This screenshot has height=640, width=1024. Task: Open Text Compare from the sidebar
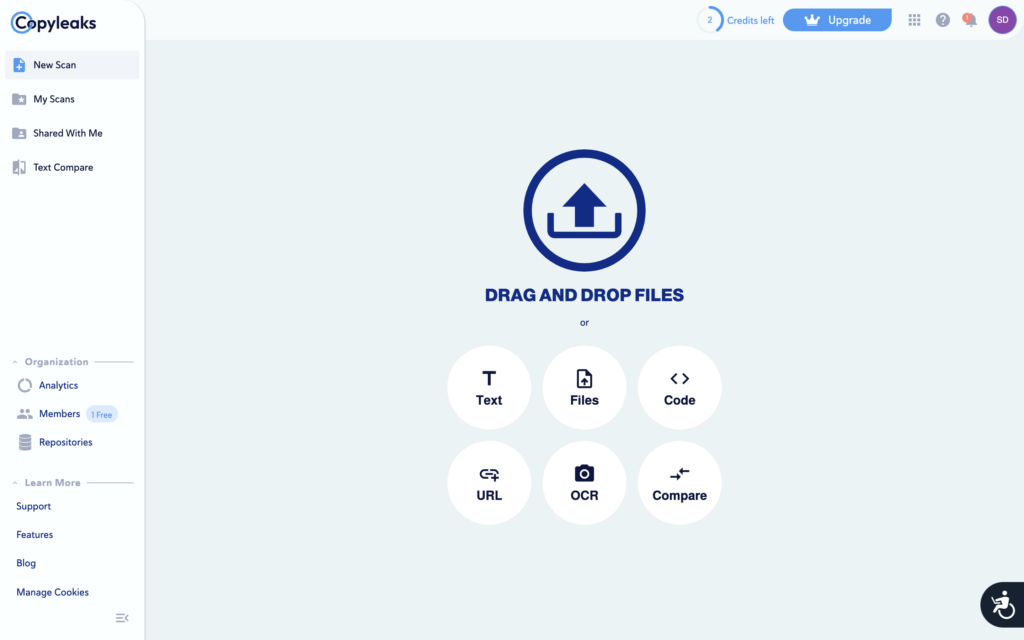pyautogui.click(x=62, y=166)
